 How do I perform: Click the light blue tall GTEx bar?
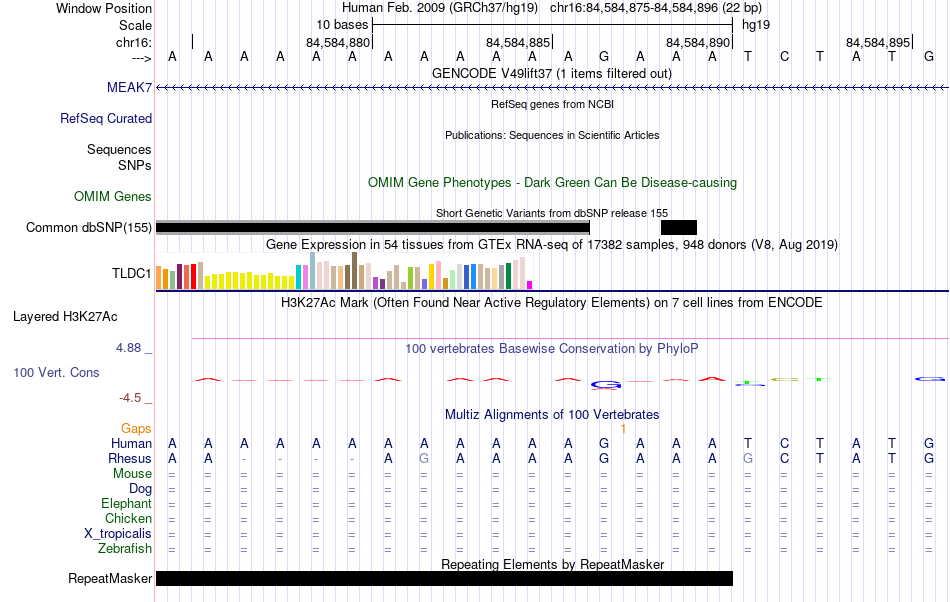click(313, 271)
